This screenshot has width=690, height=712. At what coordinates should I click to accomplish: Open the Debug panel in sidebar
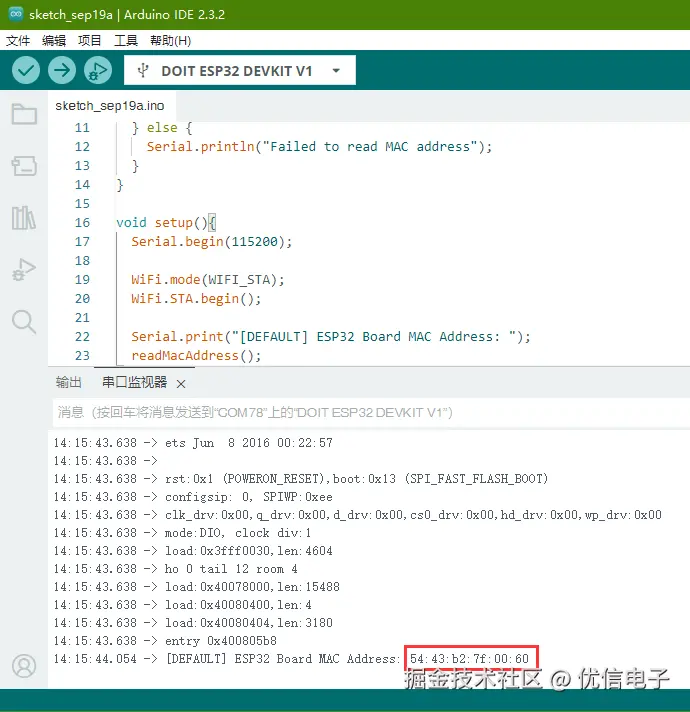[x=24, y=269]
